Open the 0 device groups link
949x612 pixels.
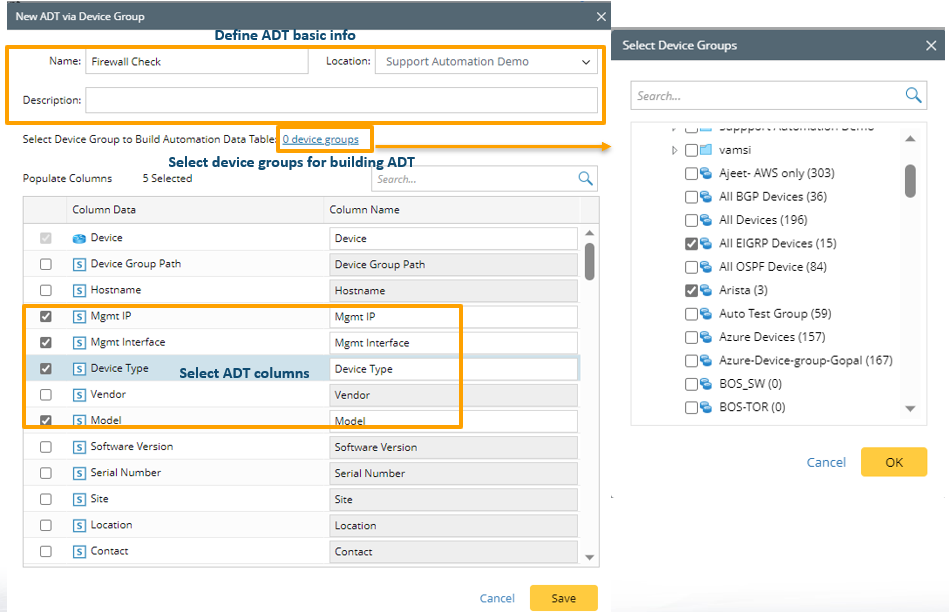(320, 140)
